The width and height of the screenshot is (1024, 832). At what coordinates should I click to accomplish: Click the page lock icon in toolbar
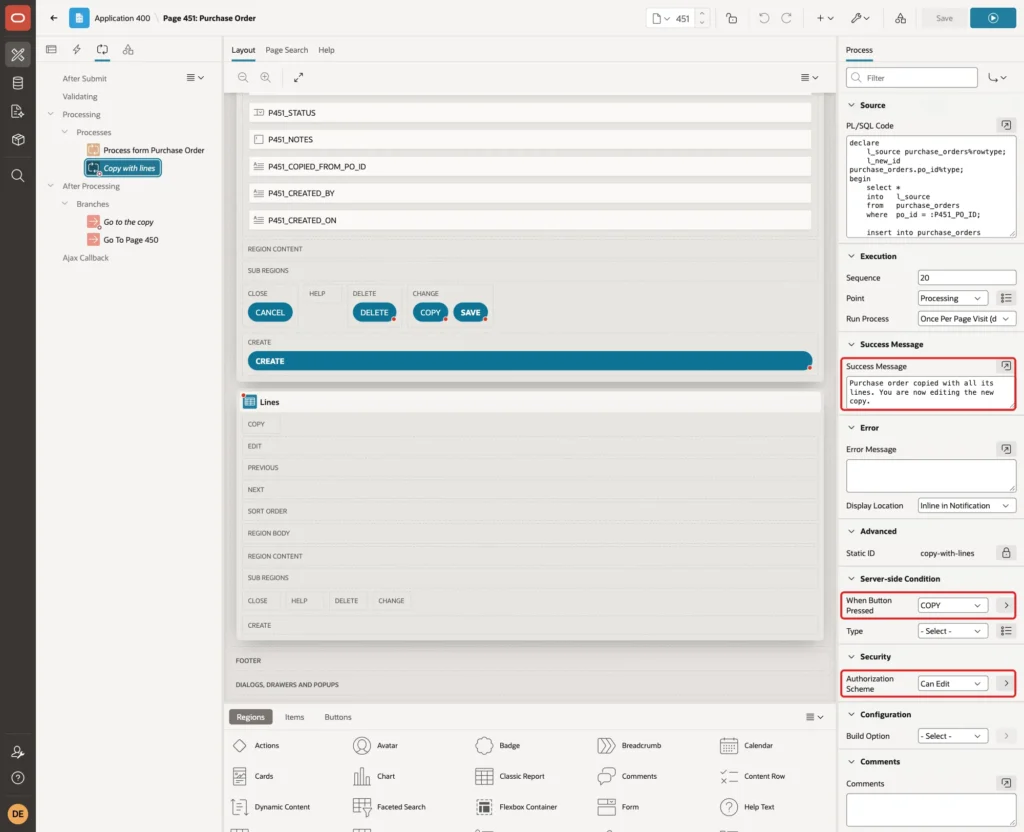pos(731,18)
